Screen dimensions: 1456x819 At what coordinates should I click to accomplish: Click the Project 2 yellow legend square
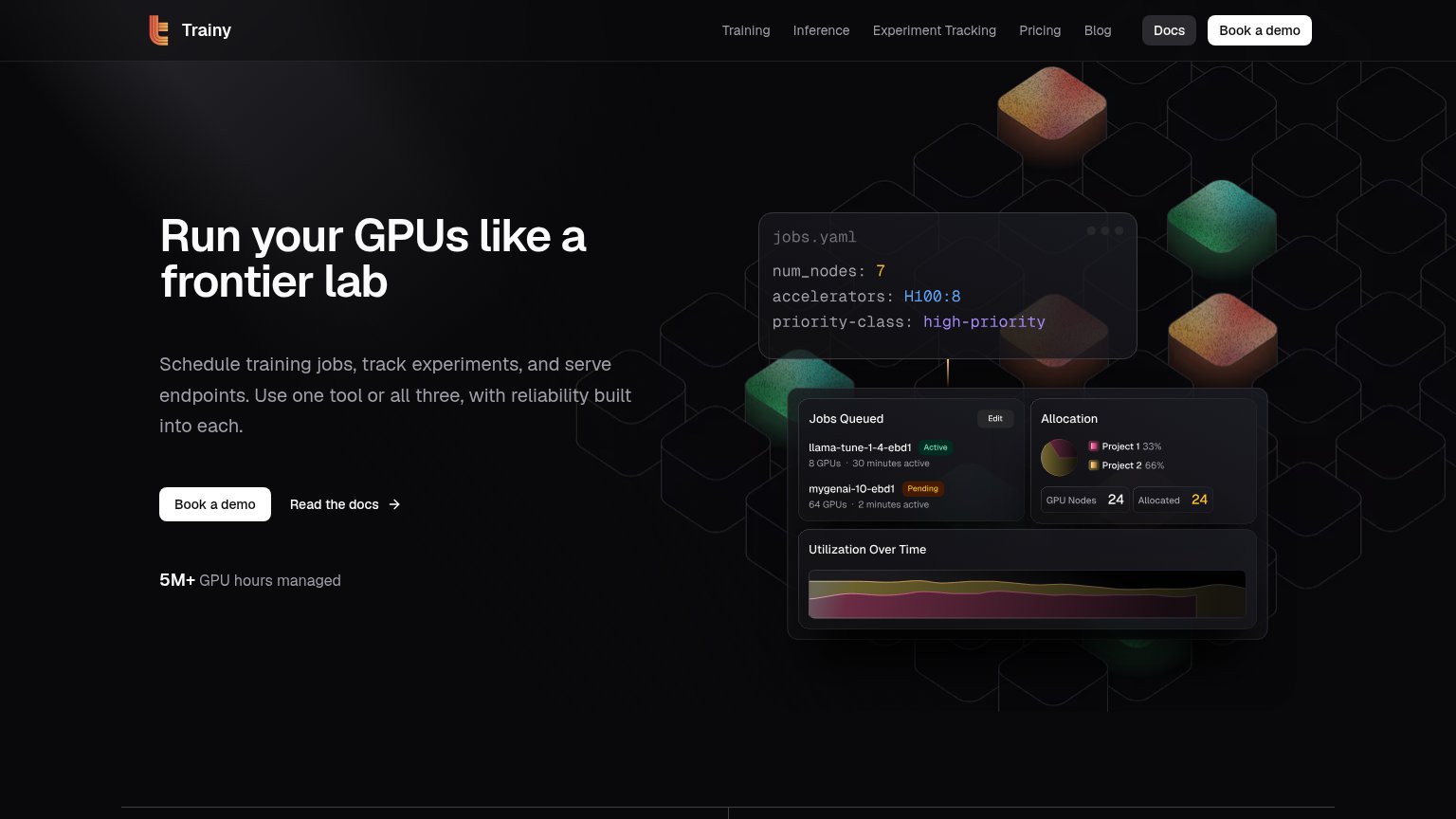(x=1093, y=465)
